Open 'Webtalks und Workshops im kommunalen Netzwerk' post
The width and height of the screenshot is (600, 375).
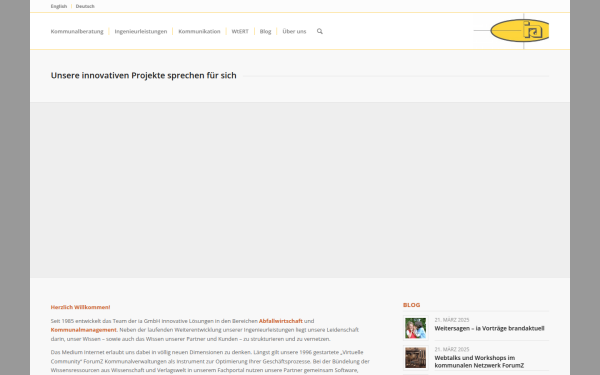point(479,362)
